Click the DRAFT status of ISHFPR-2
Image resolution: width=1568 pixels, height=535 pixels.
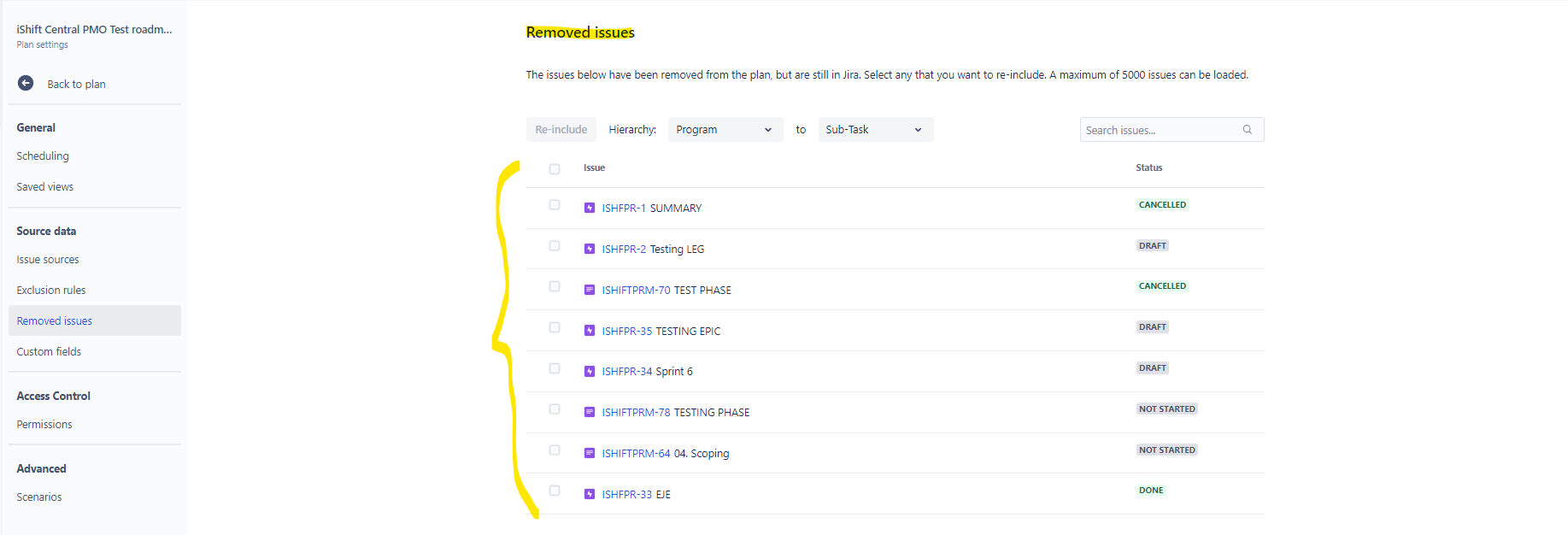(1152, 246)
